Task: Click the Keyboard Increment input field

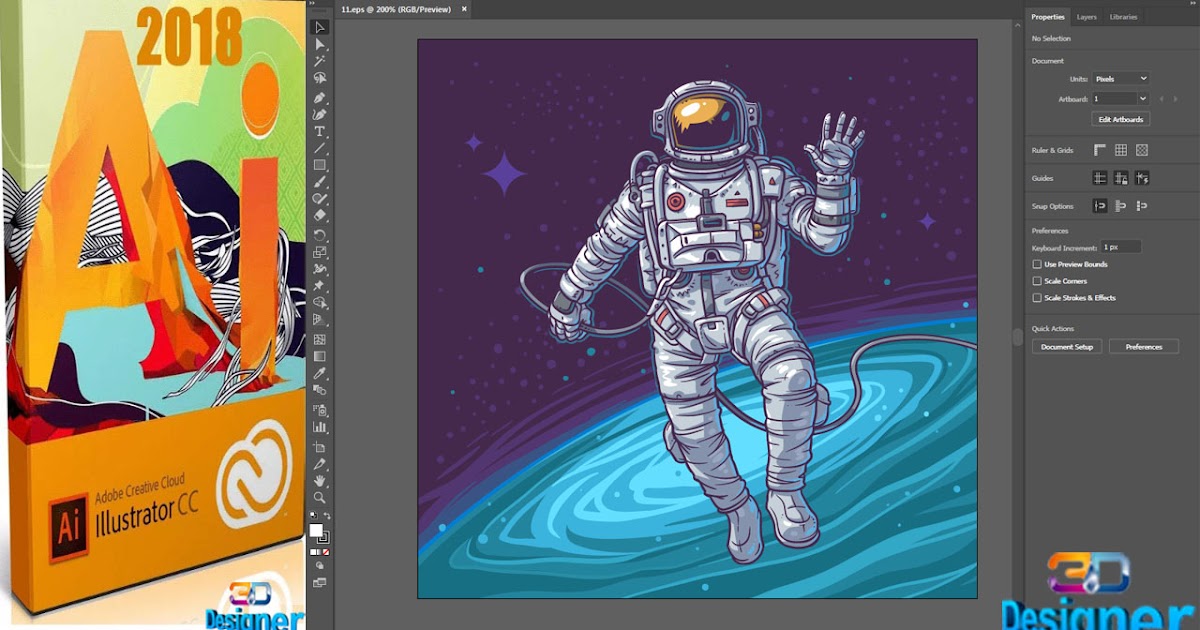Action: click(1121, 247)
